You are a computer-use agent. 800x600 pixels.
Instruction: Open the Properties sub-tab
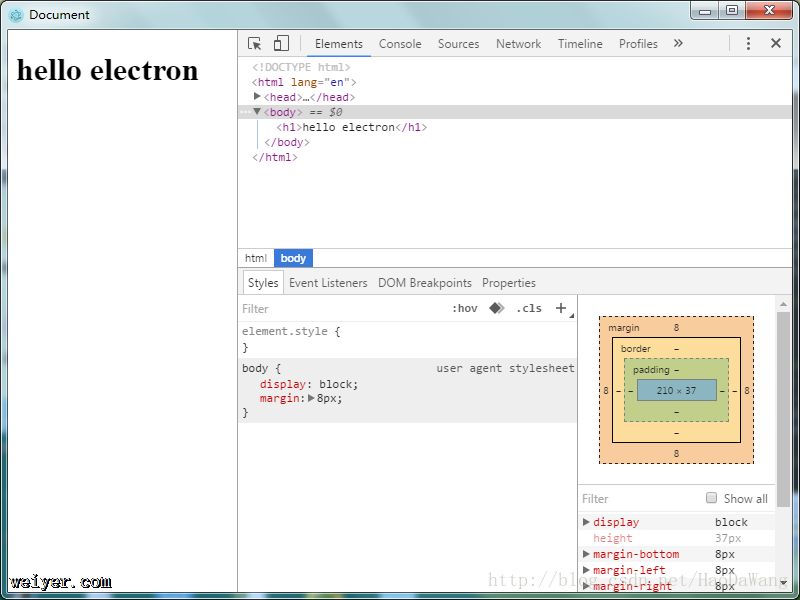pos(509,283)
